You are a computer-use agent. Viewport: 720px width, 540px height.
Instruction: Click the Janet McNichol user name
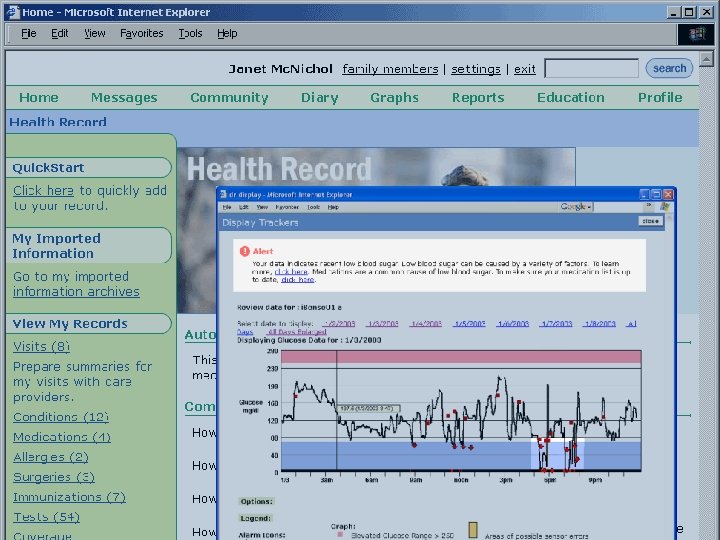(x=281, y=69)
